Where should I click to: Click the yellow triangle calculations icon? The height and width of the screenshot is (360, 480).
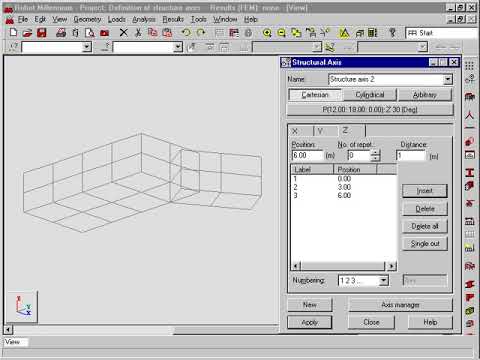(344, 33)
